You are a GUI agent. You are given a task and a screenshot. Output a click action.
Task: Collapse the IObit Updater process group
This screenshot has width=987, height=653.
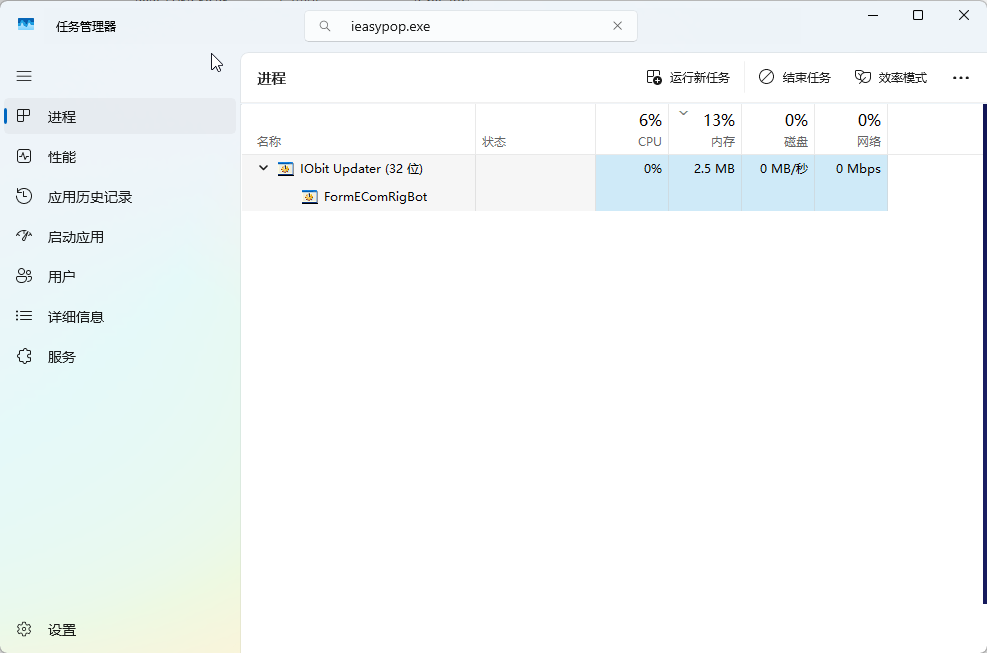pyautogui.click(x=264, y=168)
